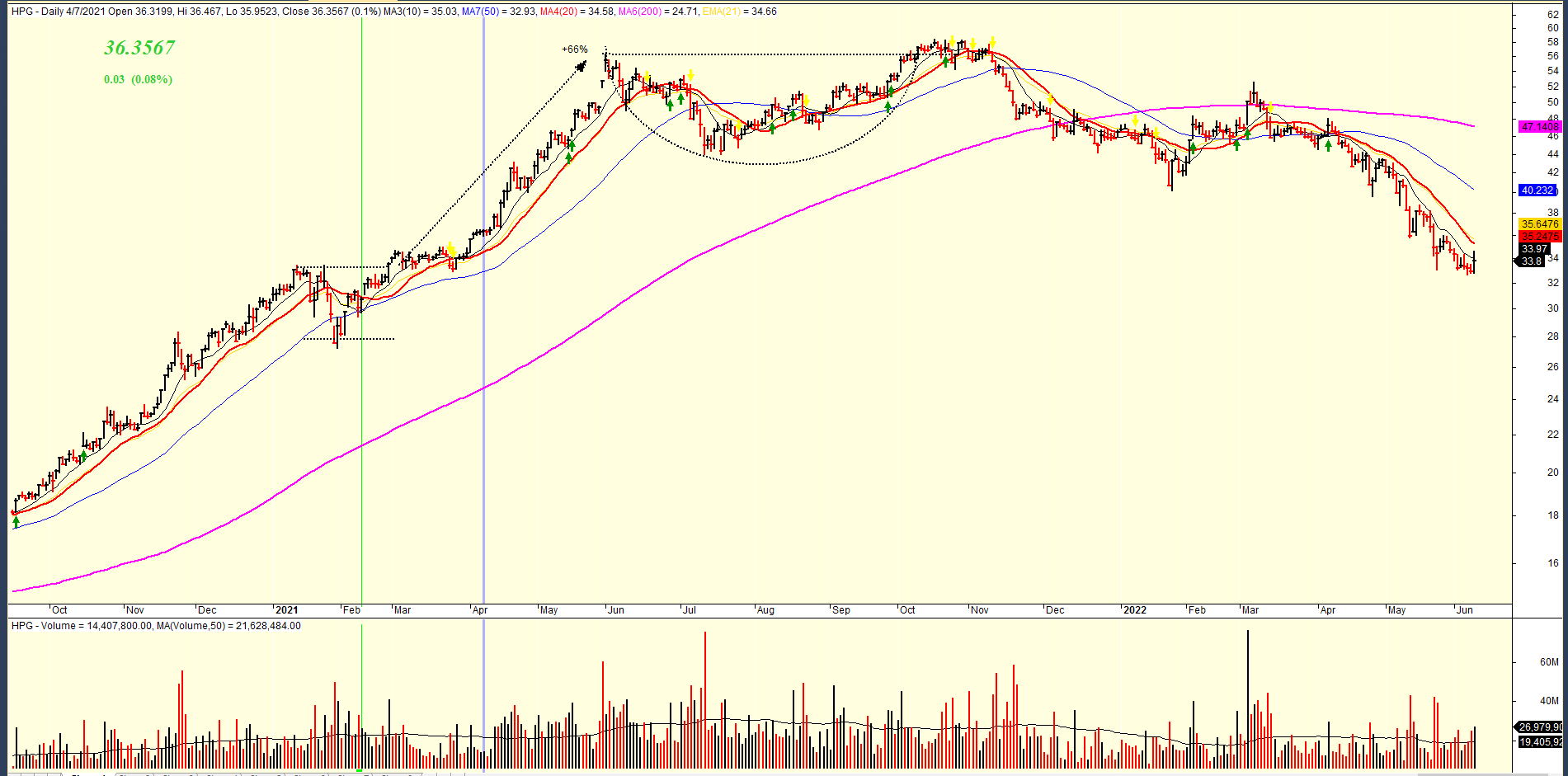
Task: Select the red 35.2475 price label
Action: tap(1539, 237)
